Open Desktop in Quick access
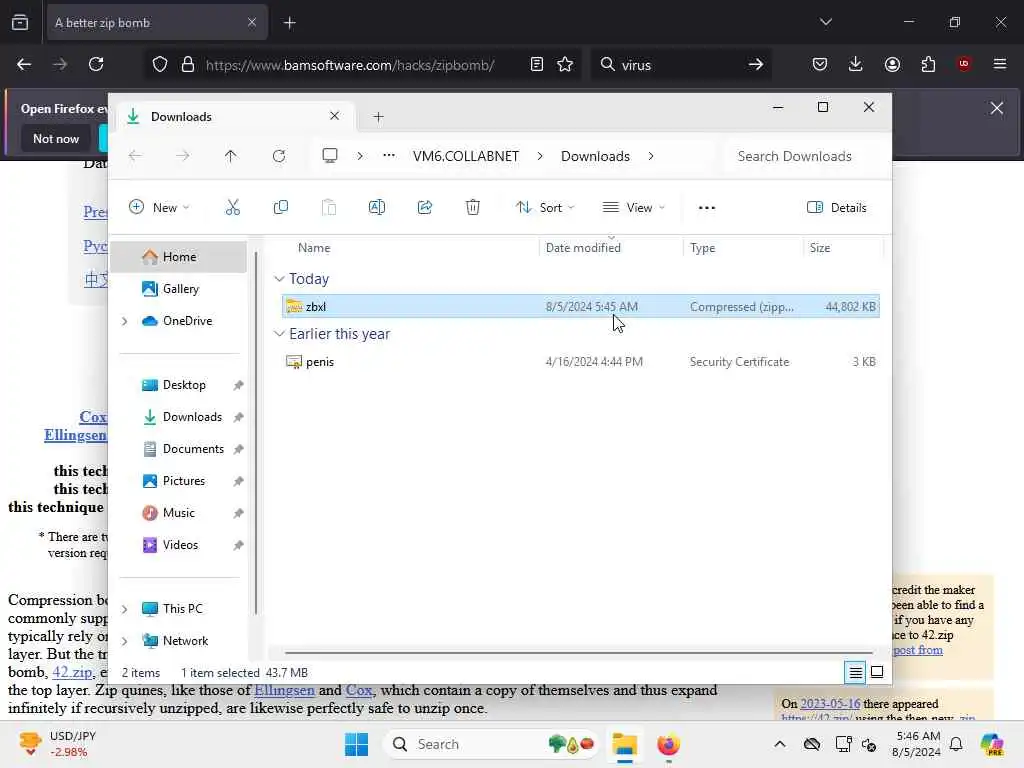The width and height of the screenshot is (1024, 768). [x=184, y=385]
